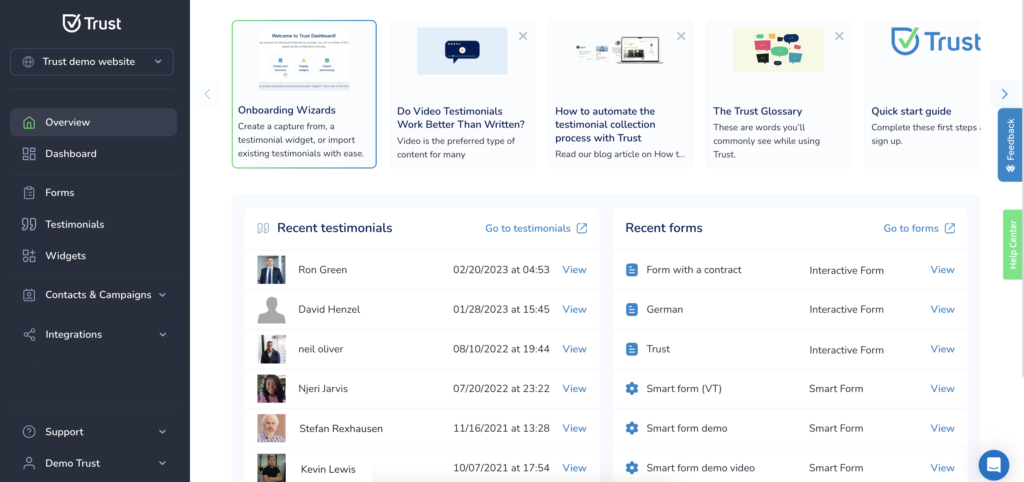The height and width of the screenshot is (482, 1024).
Task: Click the globe icon beside Trust demo website
Action: click(28, 62)
